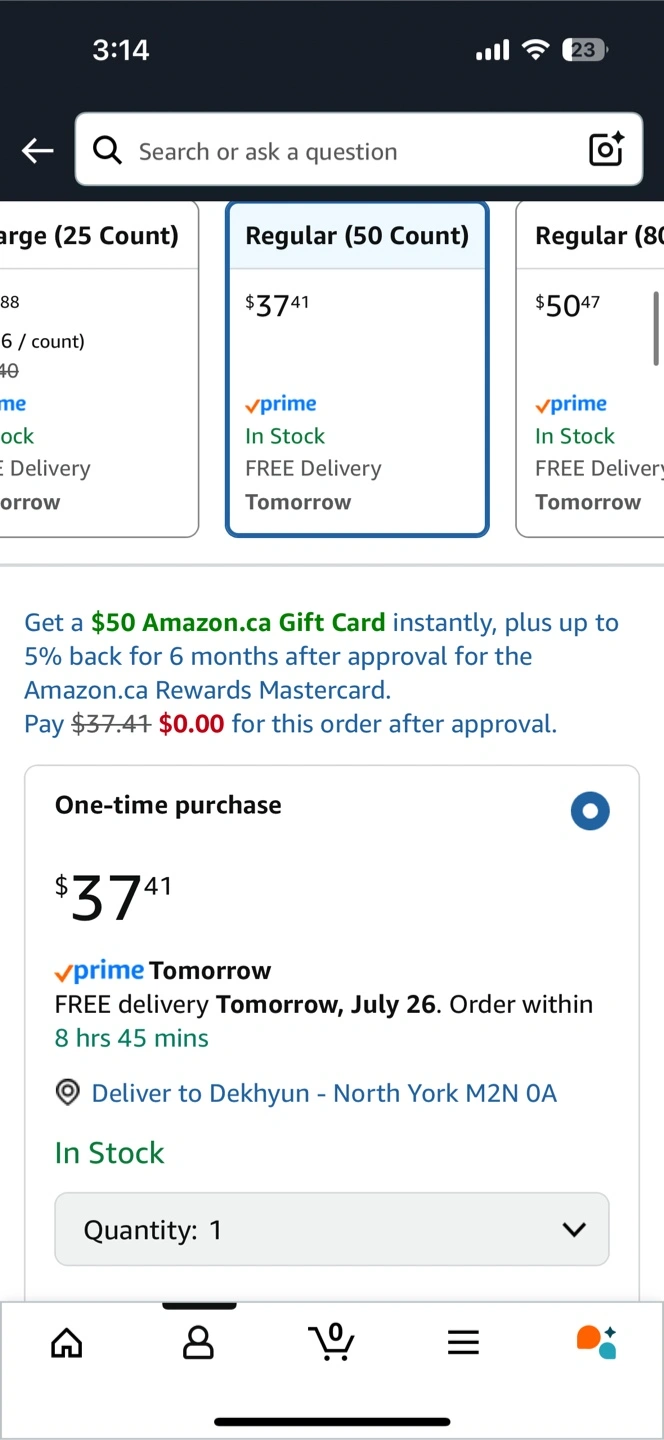Viewport: 664px width, 1440px height.
Task: Choose Regular (50 Count) size option
Action: click(x=357, y=369)
